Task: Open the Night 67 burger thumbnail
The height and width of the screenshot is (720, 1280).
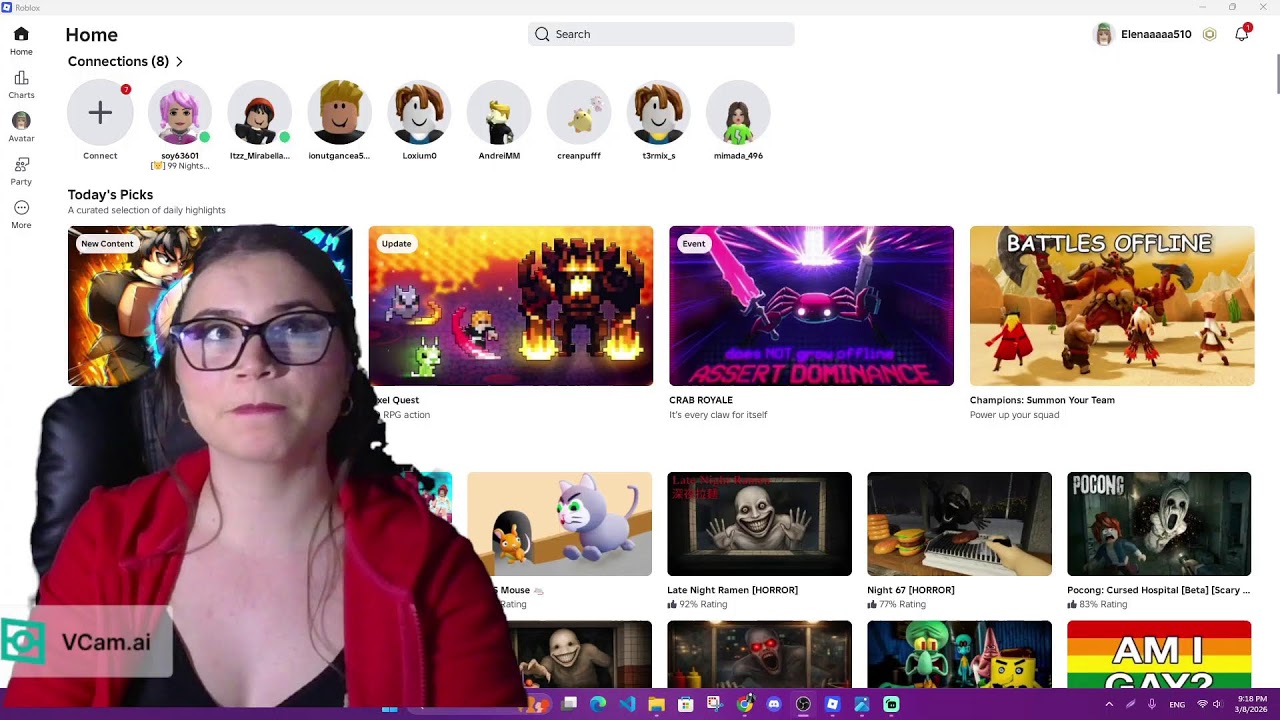Action: pos(959,524)
